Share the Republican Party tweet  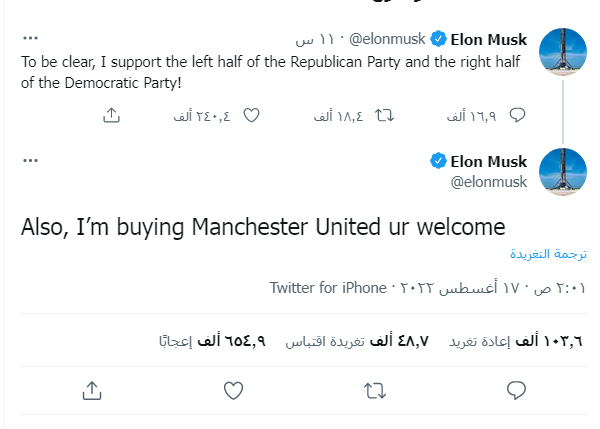tap(112, 116)
